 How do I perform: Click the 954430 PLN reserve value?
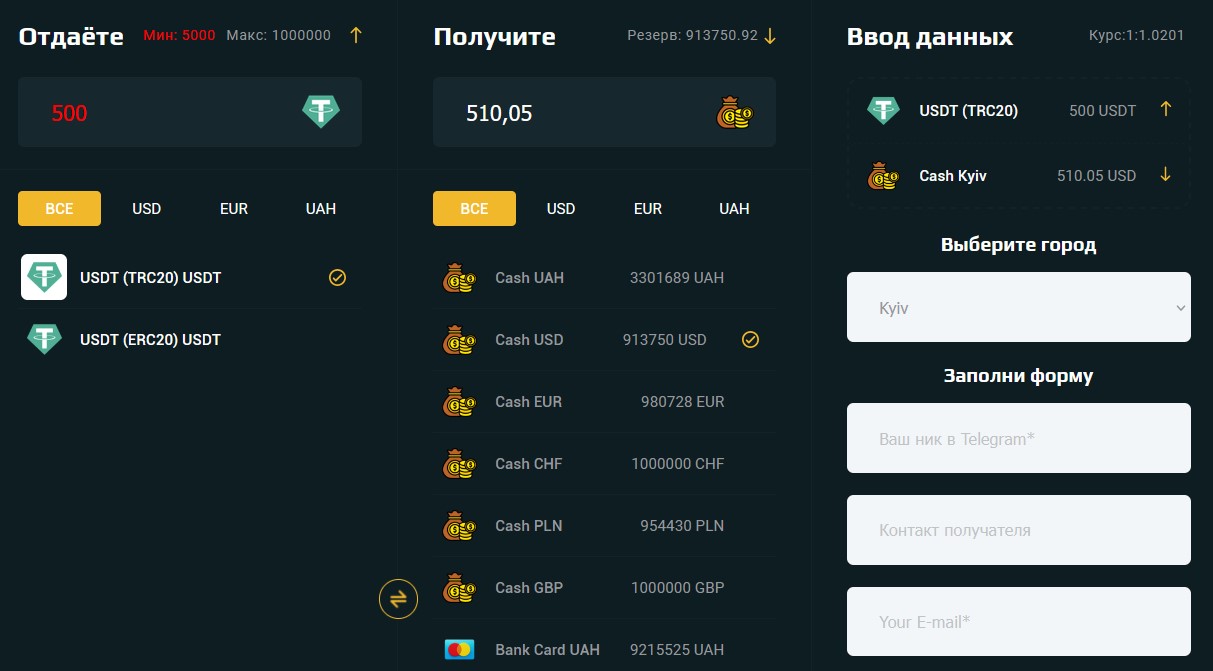682,526
